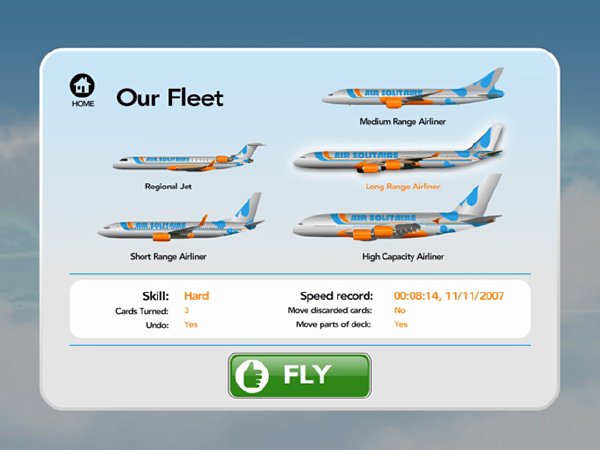Click the FLY text on green button

click(x=307, y=375)
